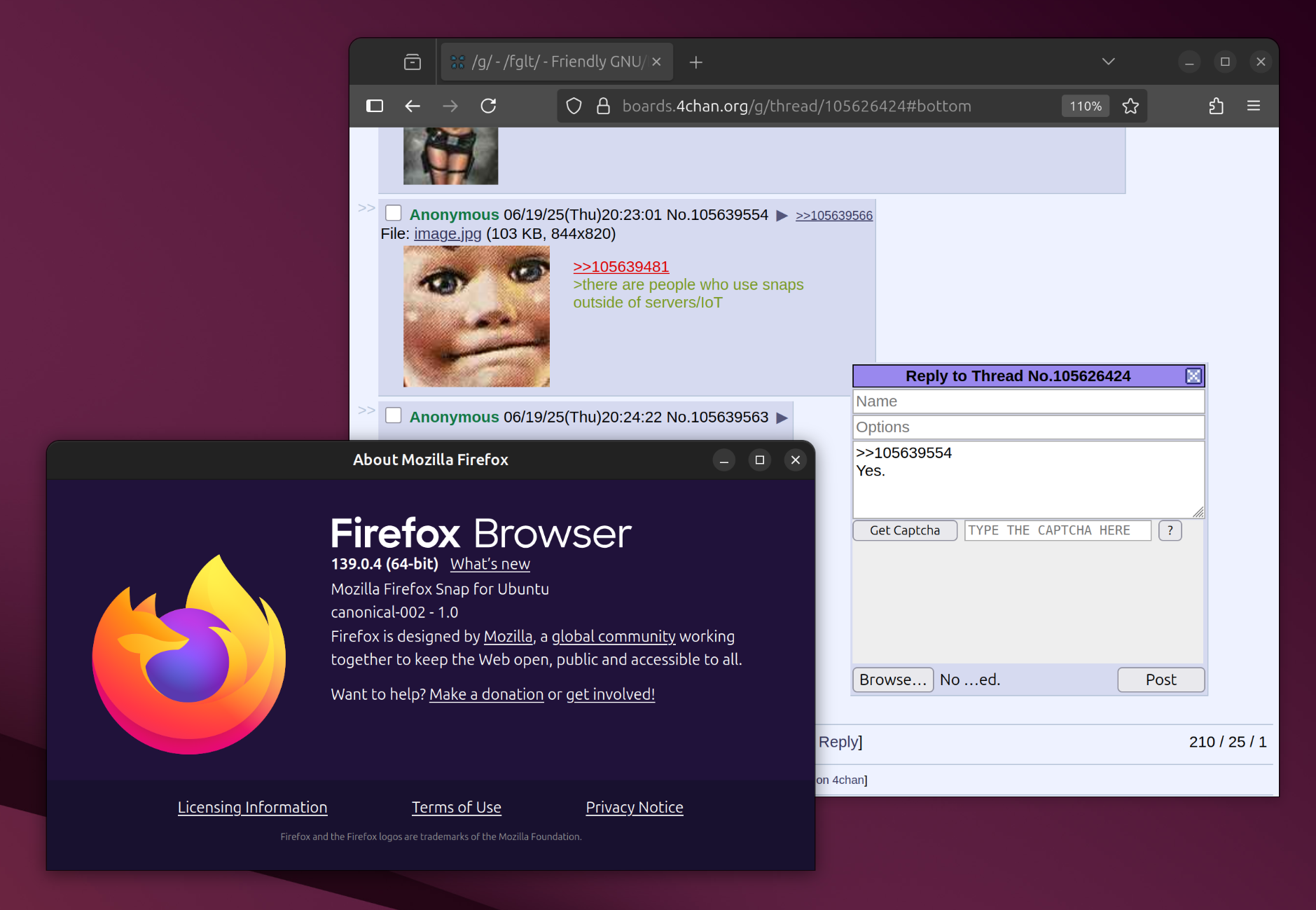Click the get involved! link
Image resolution: width=1316 pixels, height=910 pixels.
[x=611, y=694]
